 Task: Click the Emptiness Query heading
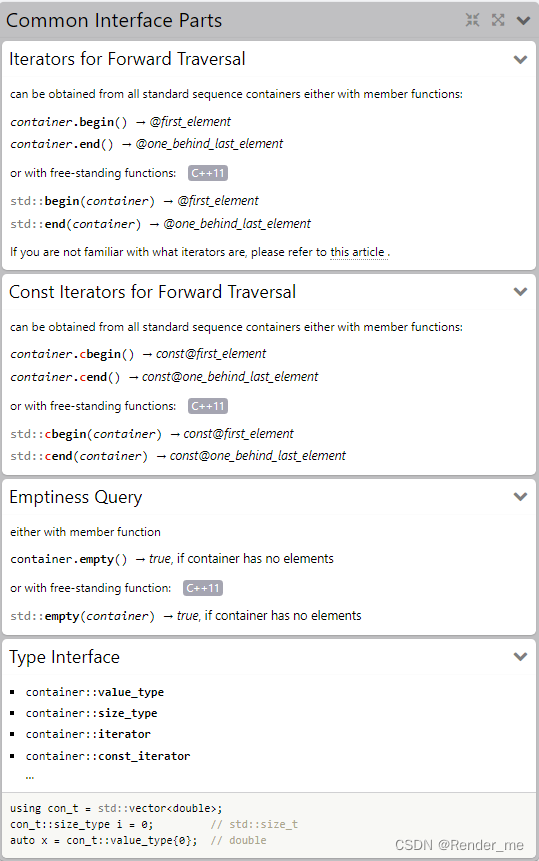coord(76,497)
